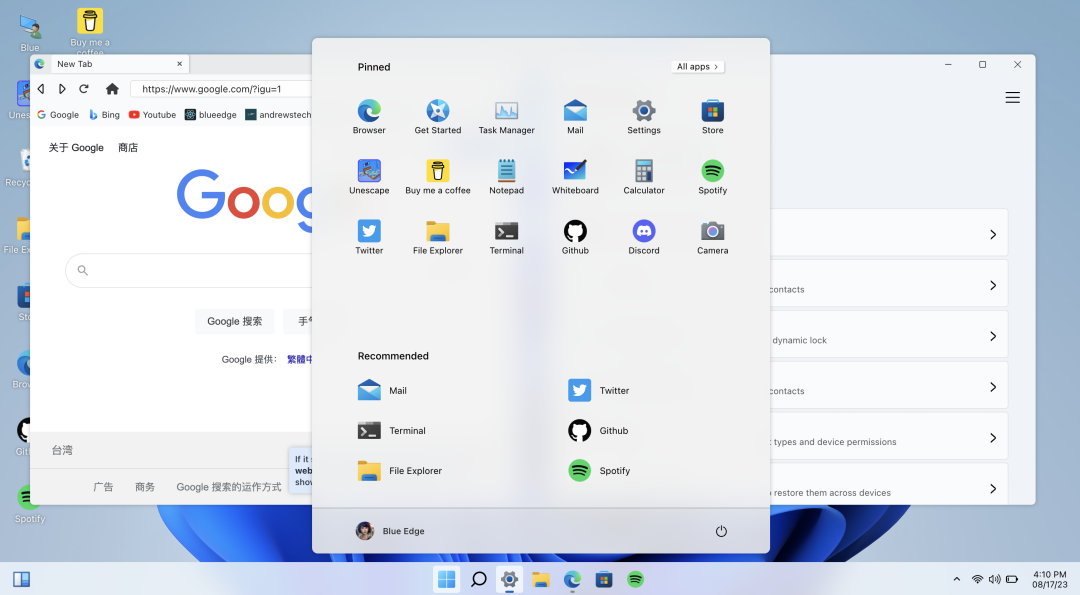The image size is (1080, 595).
Task: Open File Explorer from the taskbar
Action: 541,579
